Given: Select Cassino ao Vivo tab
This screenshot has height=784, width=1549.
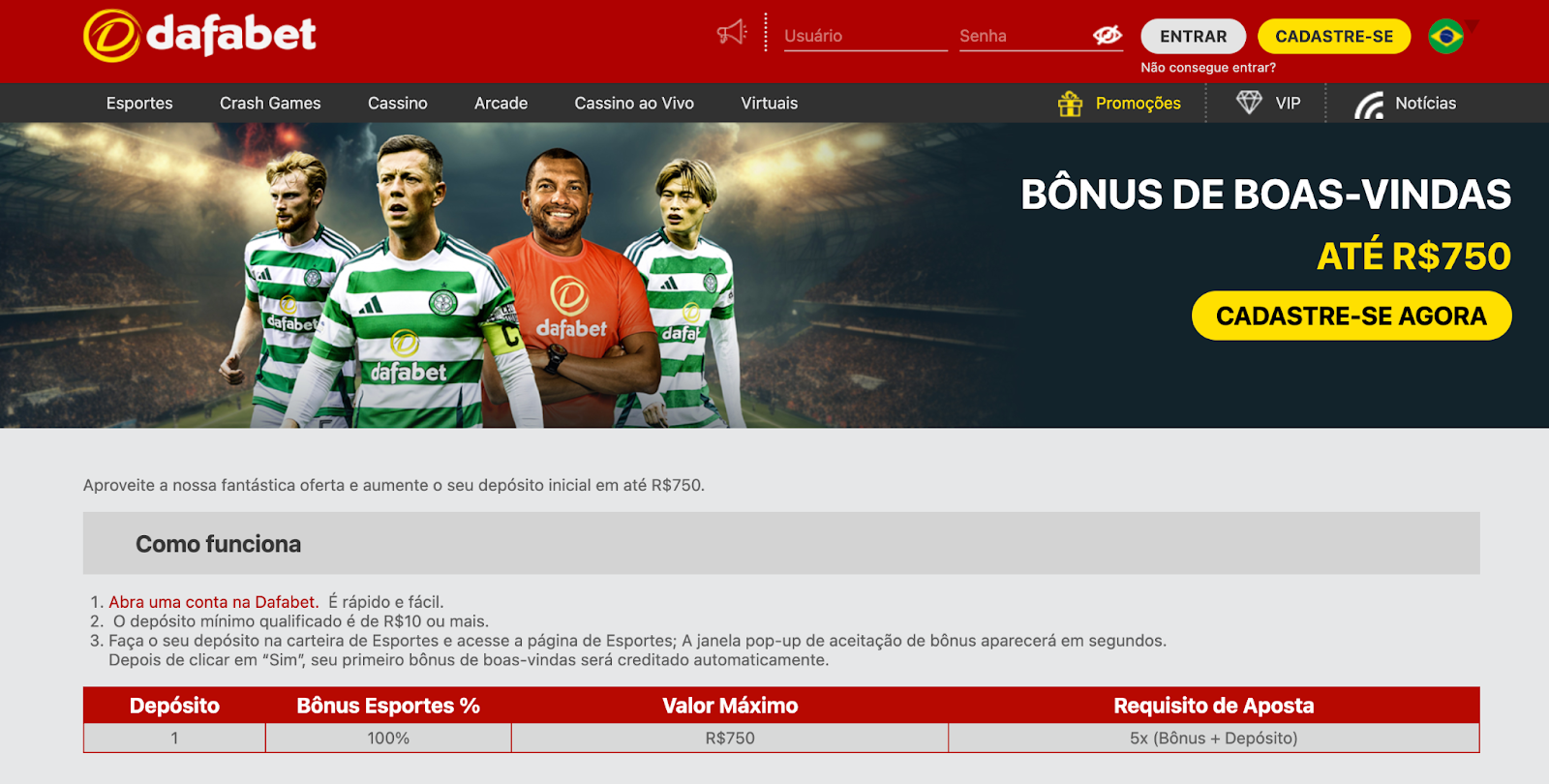Looking at the screenshot, I should coord(634,104).
